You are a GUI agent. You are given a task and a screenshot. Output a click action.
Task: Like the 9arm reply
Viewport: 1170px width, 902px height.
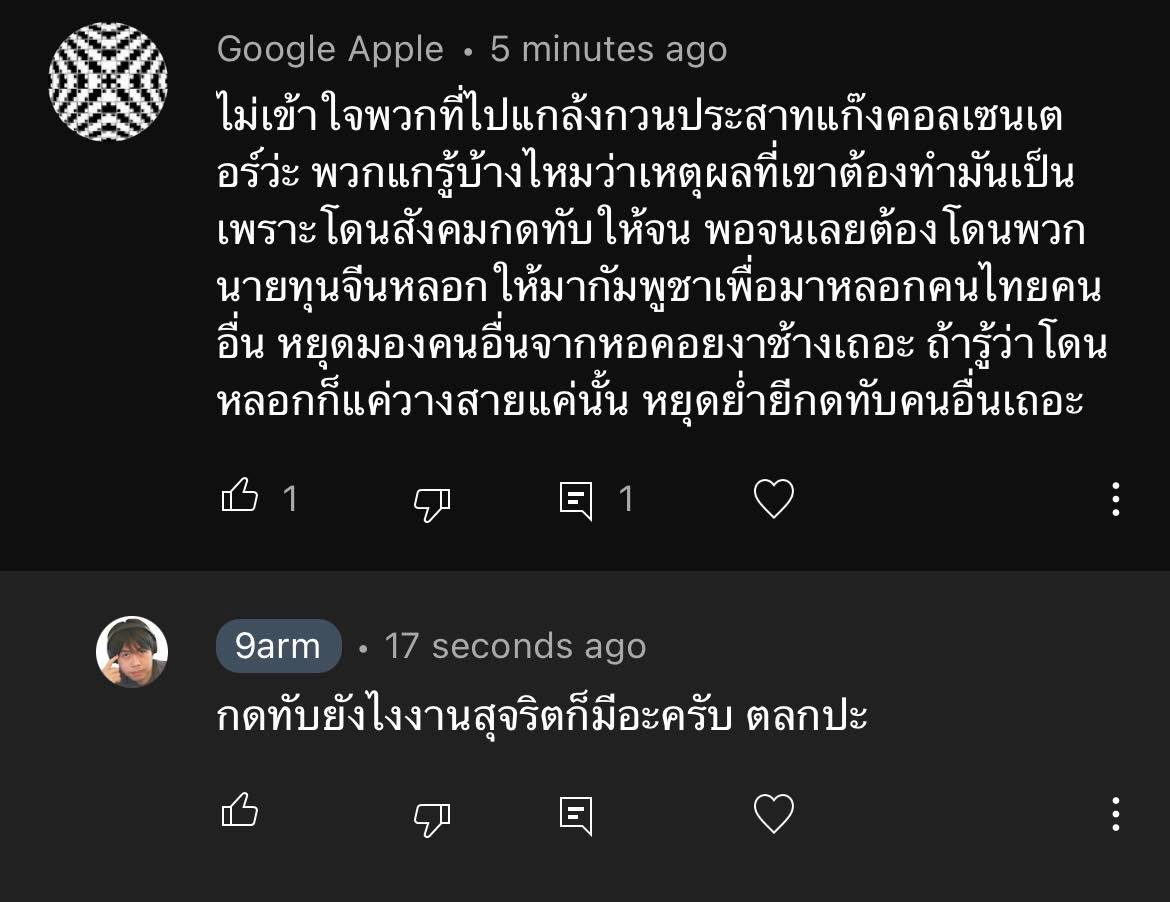(240, 810)
